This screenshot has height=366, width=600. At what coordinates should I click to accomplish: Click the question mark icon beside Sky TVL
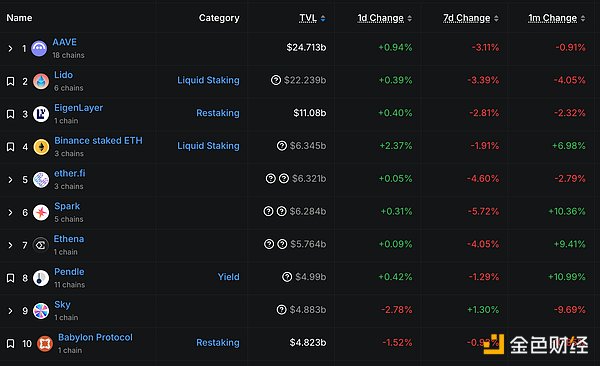click(281, 309)
